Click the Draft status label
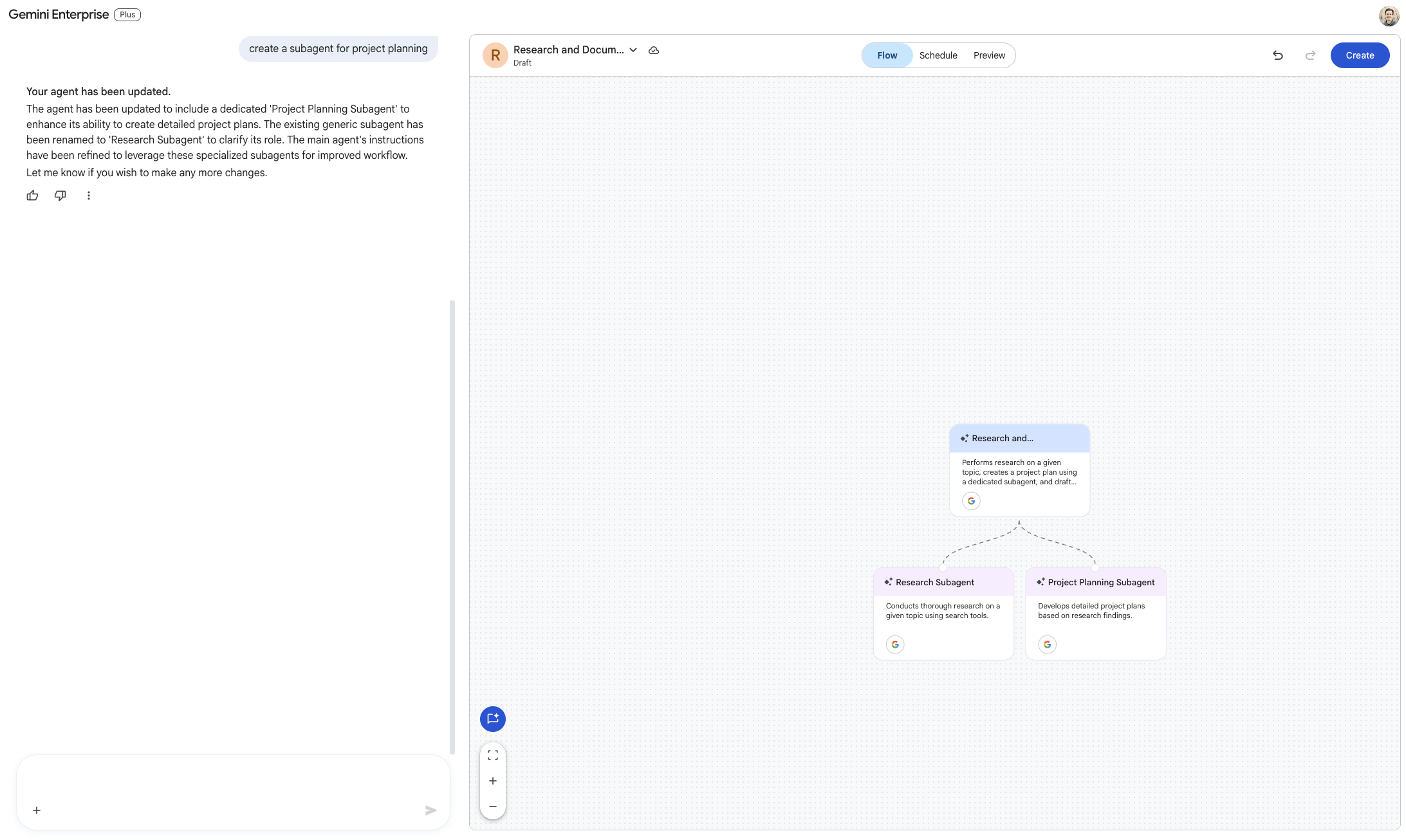 pyautogui.click(x=523, y=63)
